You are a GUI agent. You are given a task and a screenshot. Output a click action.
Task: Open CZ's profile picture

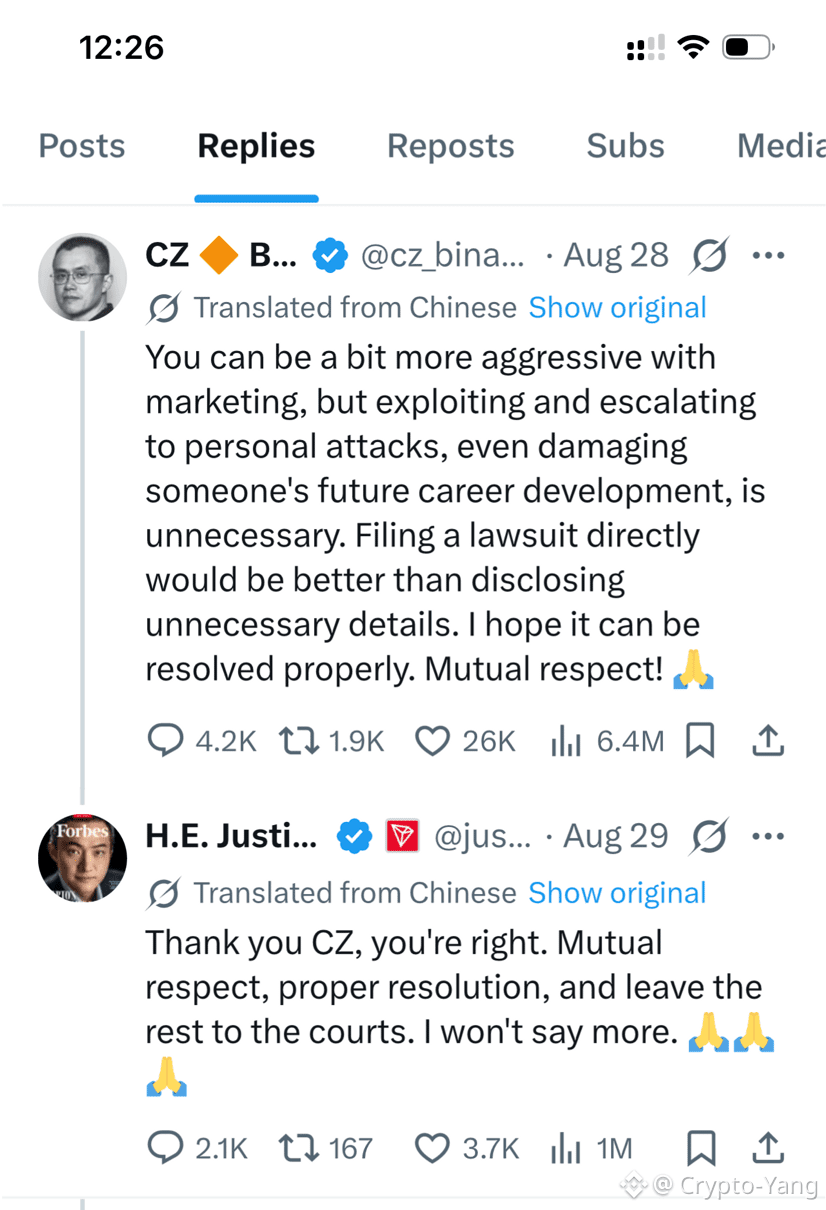tap(83, 277)
